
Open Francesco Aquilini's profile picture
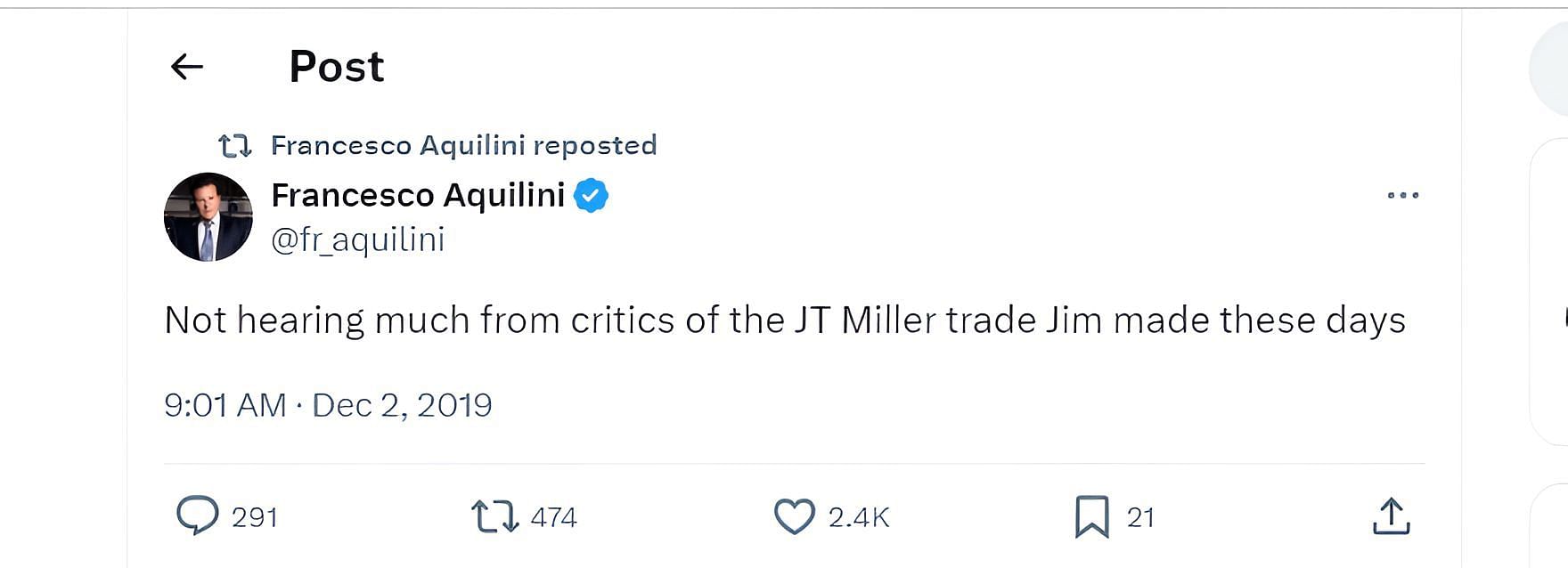click(x=208, y=217)
